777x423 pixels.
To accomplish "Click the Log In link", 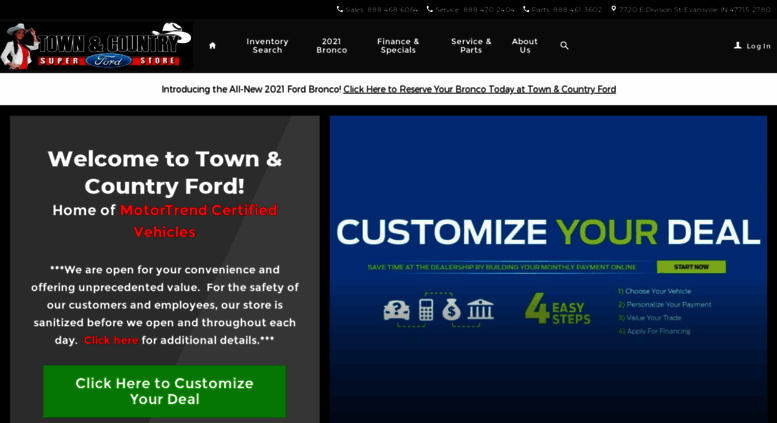I will [758, 46].
